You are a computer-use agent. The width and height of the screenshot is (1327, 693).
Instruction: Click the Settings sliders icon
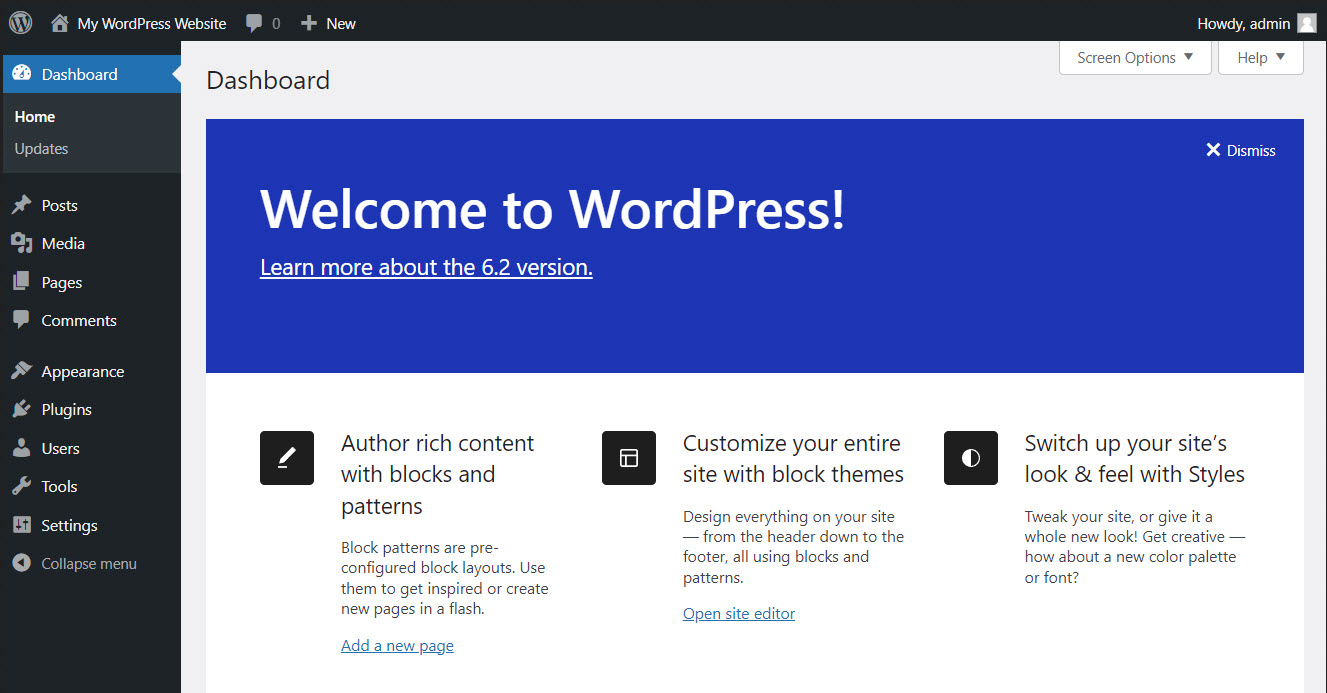[21, 525]
